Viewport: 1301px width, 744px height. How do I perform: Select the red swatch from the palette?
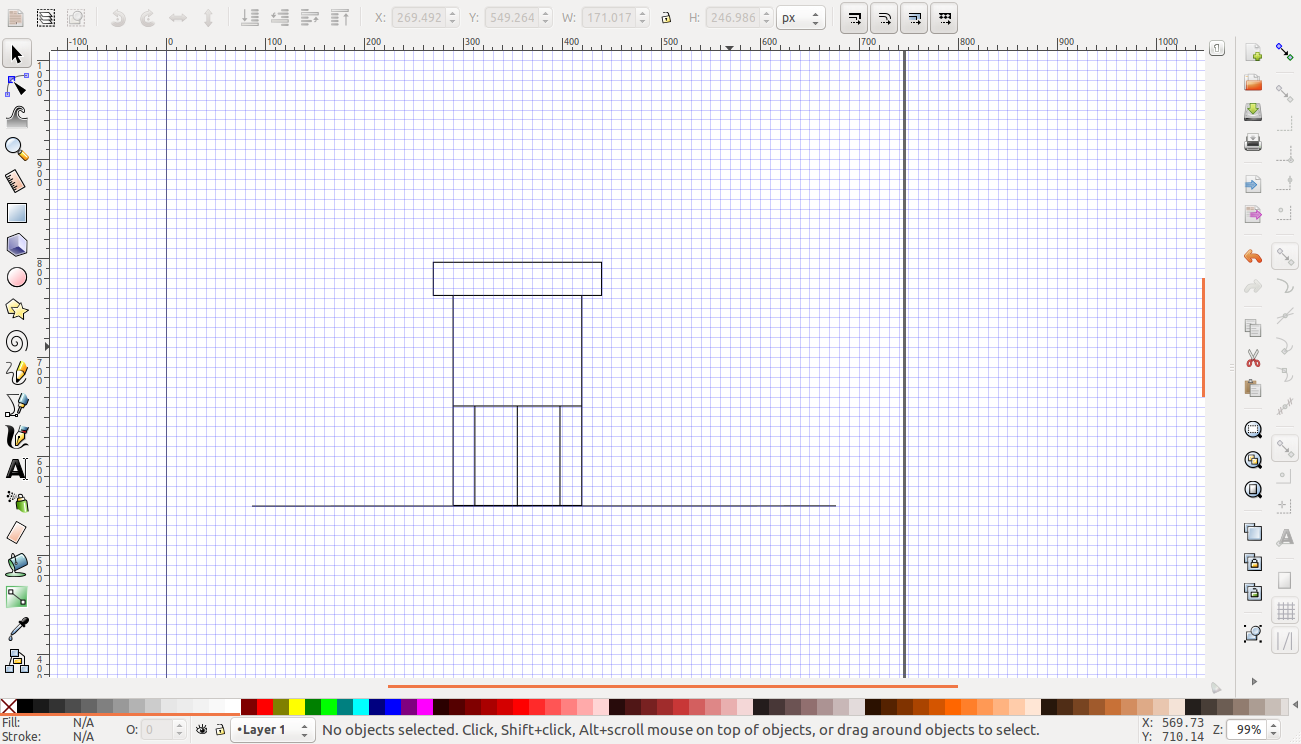(x=265, y=707)
